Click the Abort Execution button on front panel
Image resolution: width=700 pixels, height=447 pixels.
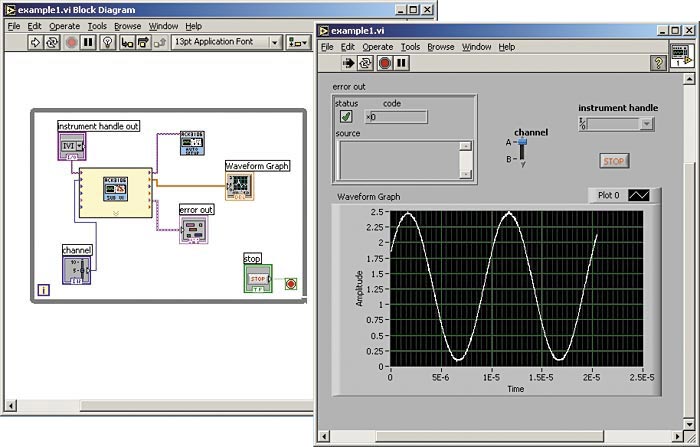tap(384, 63)
